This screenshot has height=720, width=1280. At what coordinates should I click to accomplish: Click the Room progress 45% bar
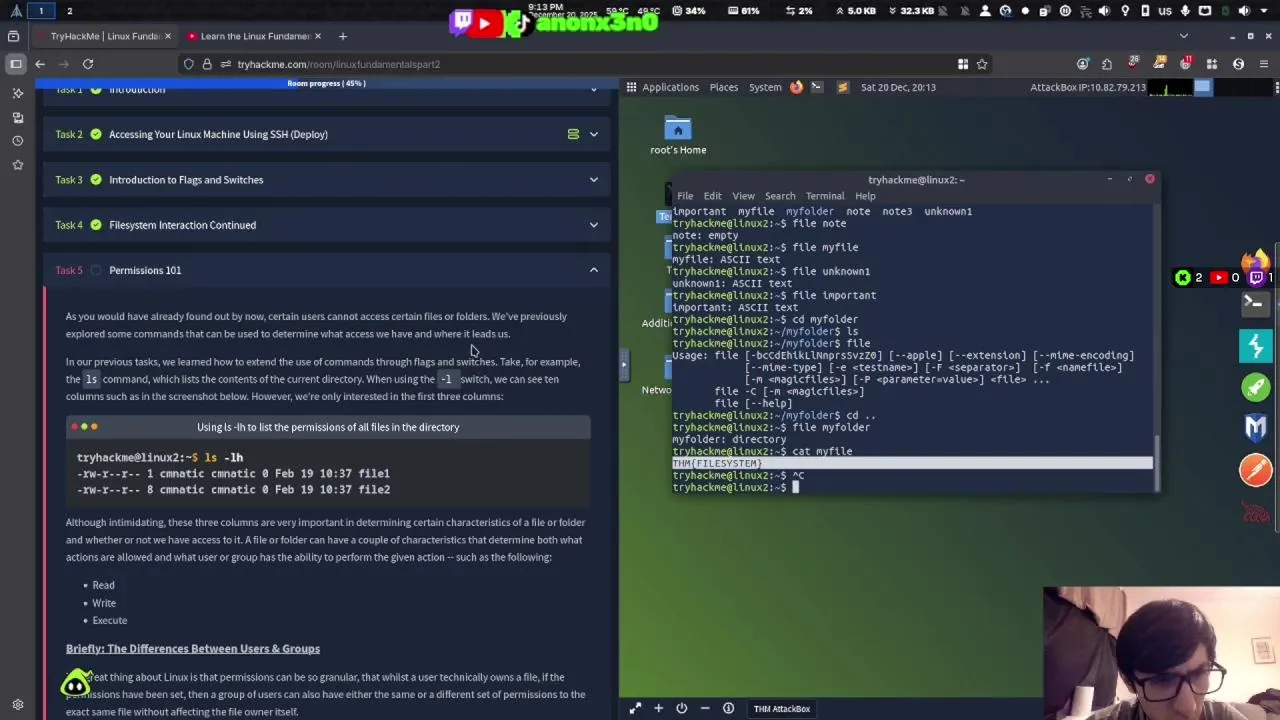[326, 83]
